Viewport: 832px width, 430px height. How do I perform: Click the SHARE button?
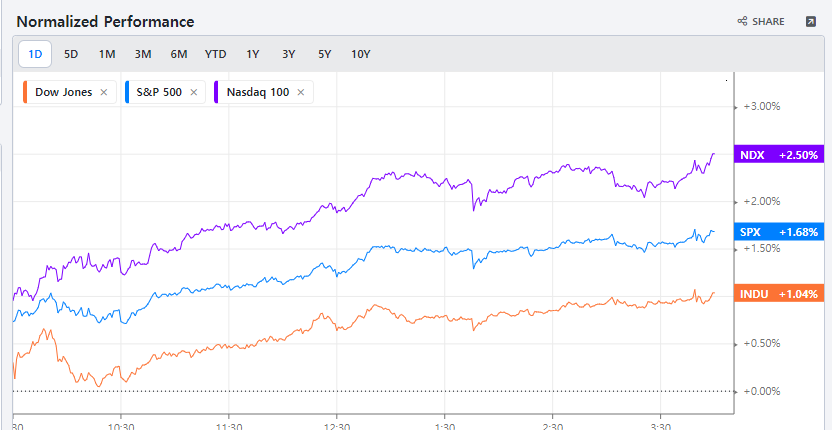[761, 21]
